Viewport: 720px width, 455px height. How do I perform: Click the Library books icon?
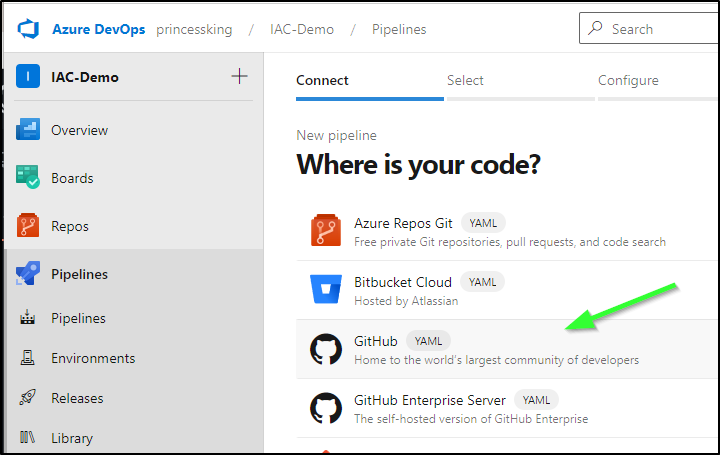(28, 437)
